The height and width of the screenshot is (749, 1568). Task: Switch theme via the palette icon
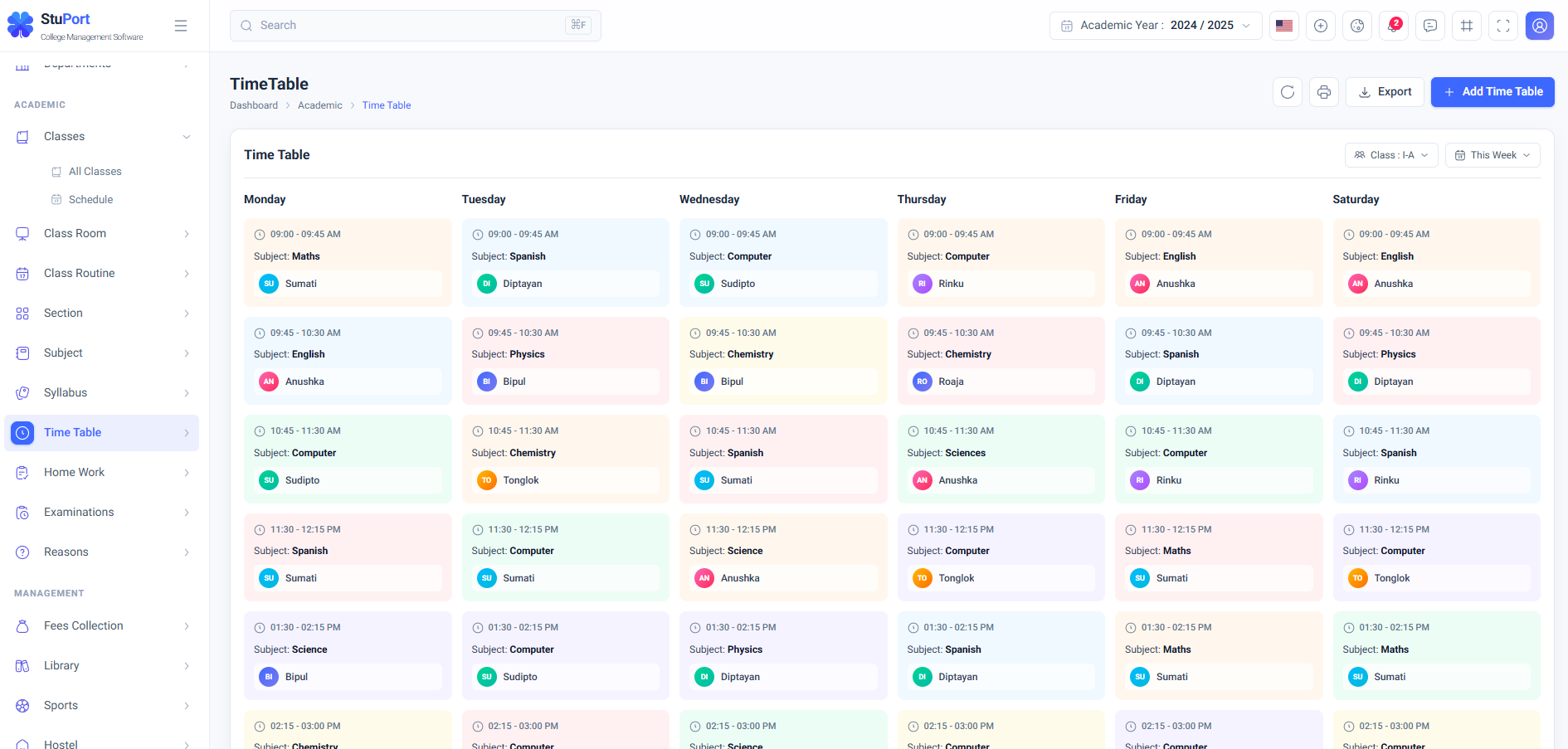1357,26
